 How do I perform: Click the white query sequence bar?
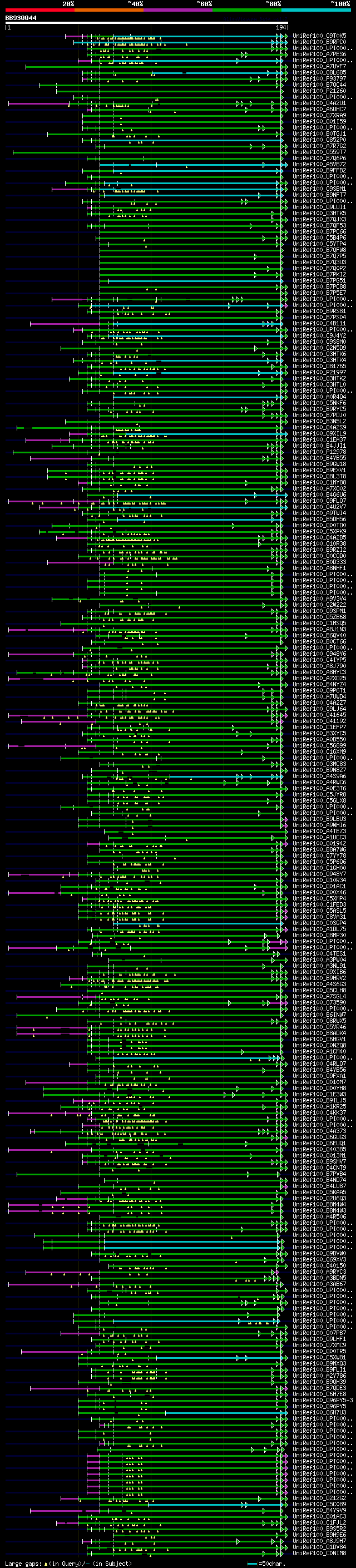[x=147, y=23]
